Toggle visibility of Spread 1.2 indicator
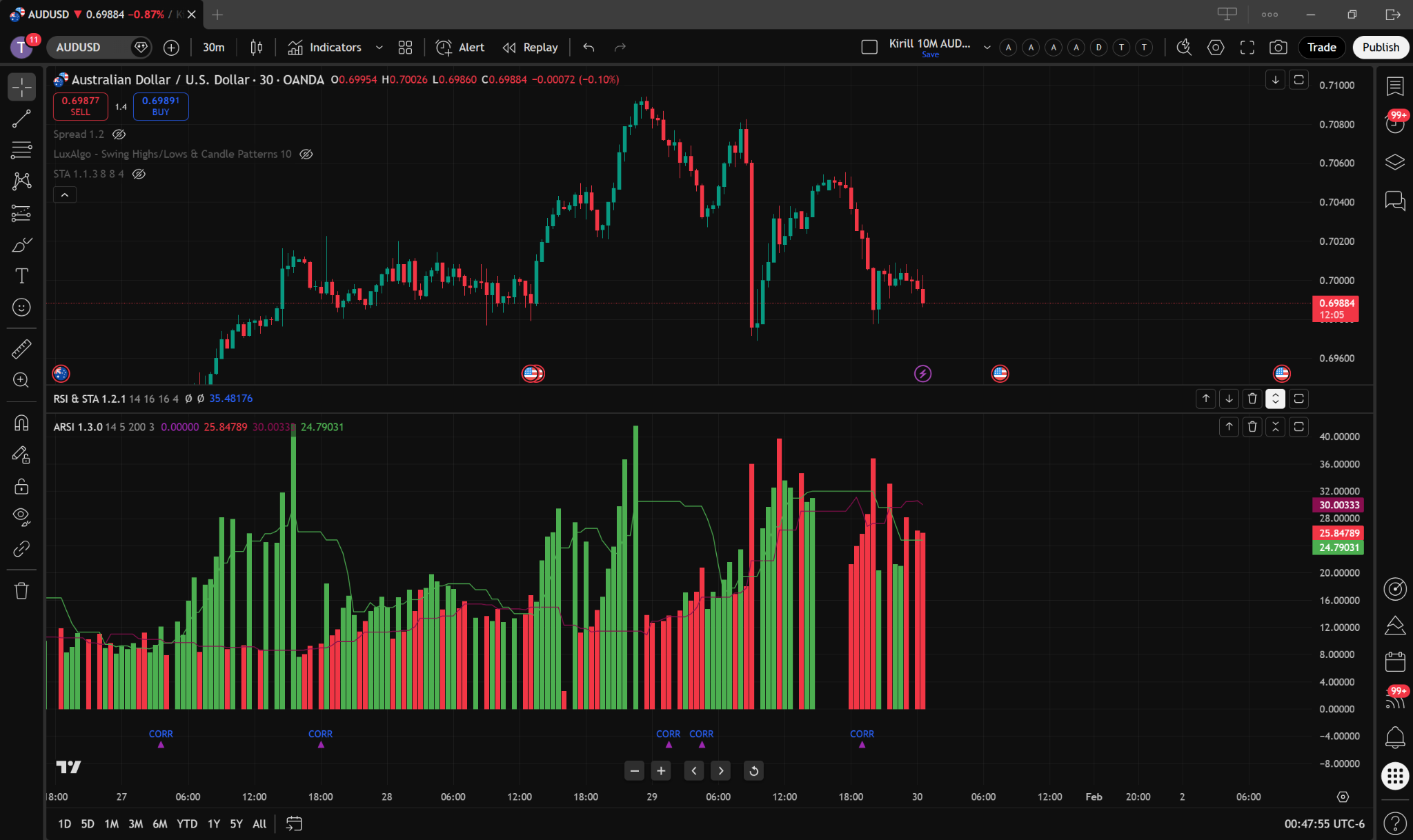Screen dimensions: 1413x840 [119, 134]
